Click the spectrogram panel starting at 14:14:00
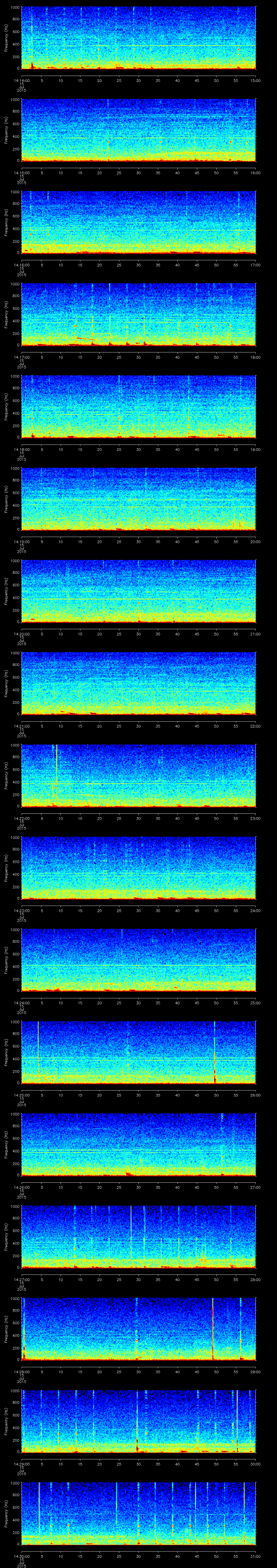This screenshot has width=277, height=1568. click(x=138, y=38)
